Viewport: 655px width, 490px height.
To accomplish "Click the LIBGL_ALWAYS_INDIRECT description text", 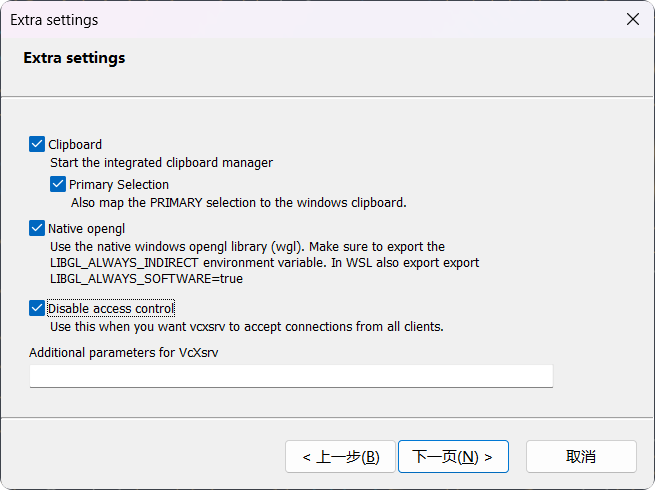I will 264,263.
